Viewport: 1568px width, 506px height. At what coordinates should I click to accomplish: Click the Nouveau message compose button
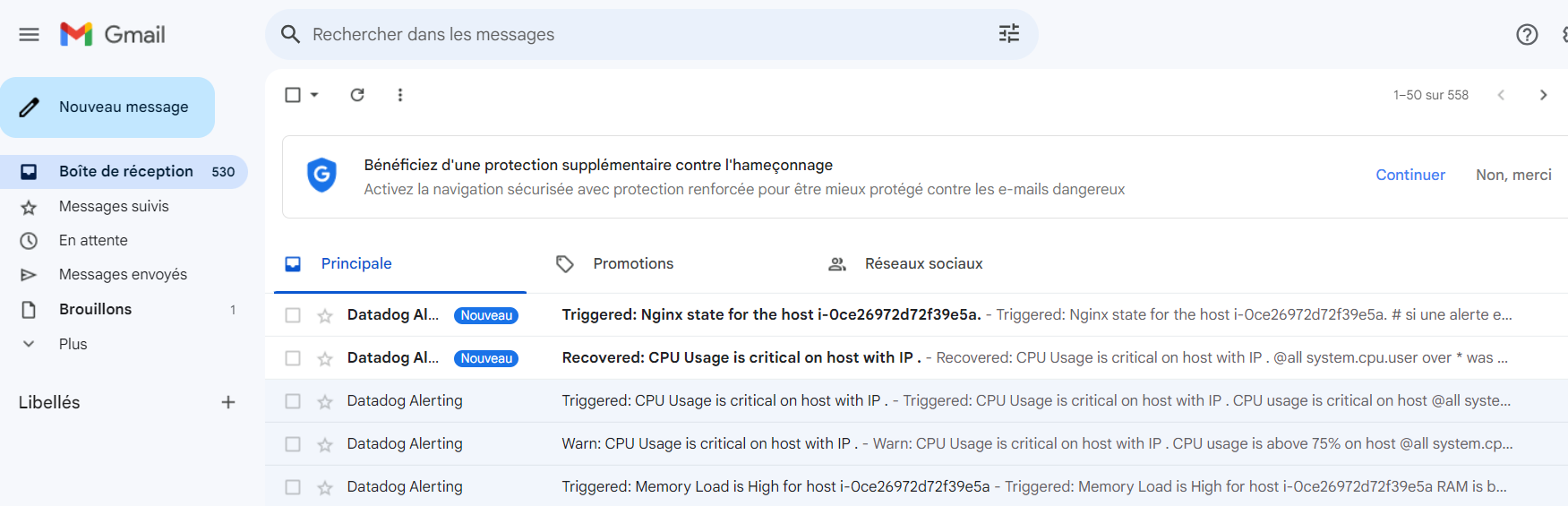point(107,107)
